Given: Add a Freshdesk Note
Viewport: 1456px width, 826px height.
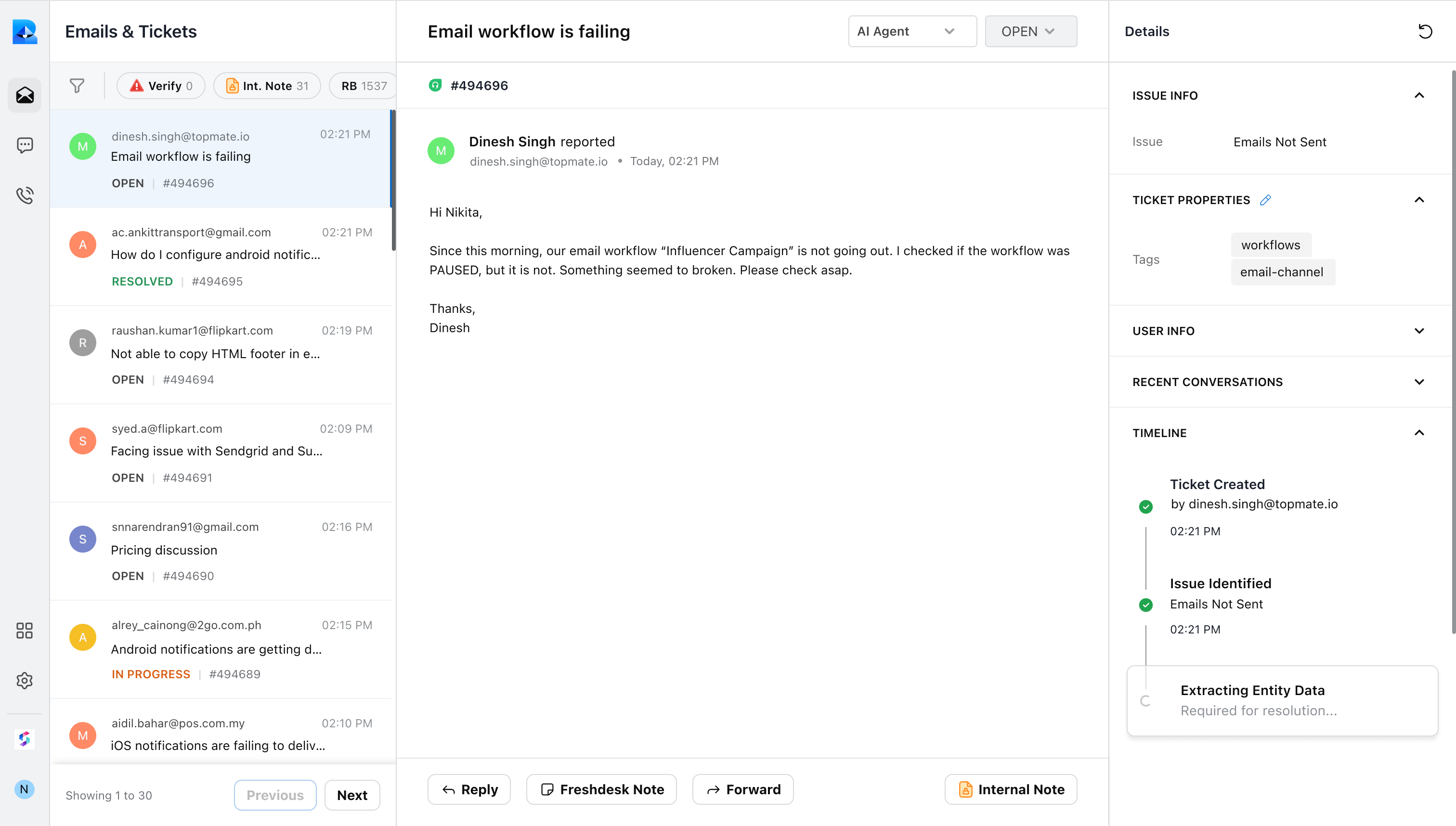Looking at the screenshot, I should coord(601,789).
